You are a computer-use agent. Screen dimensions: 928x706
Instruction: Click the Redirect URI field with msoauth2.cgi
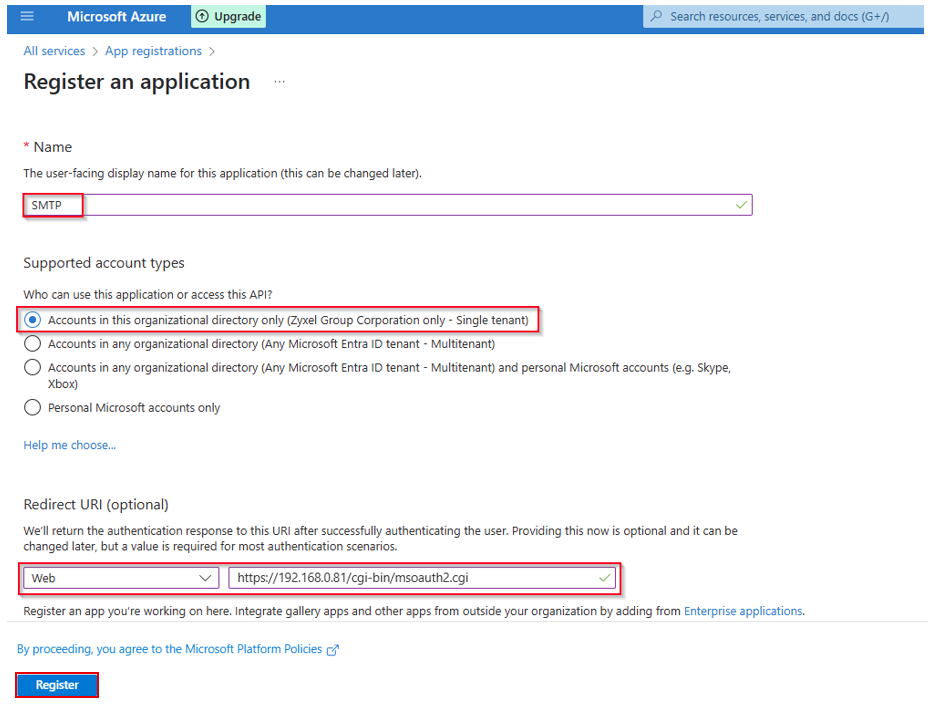coord(422,578)
